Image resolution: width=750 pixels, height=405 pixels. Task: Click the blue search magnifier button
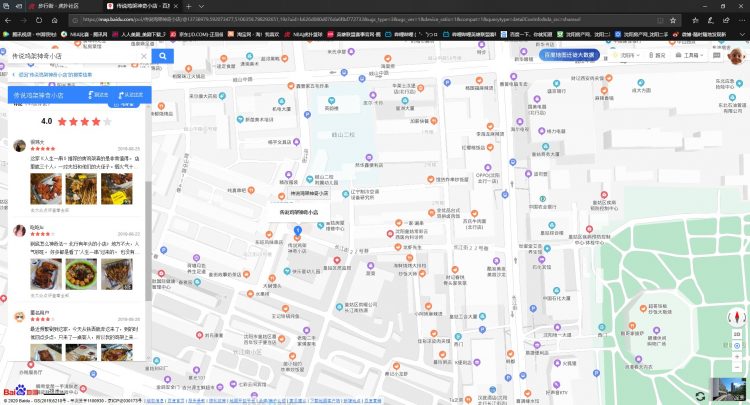(163, 56)
